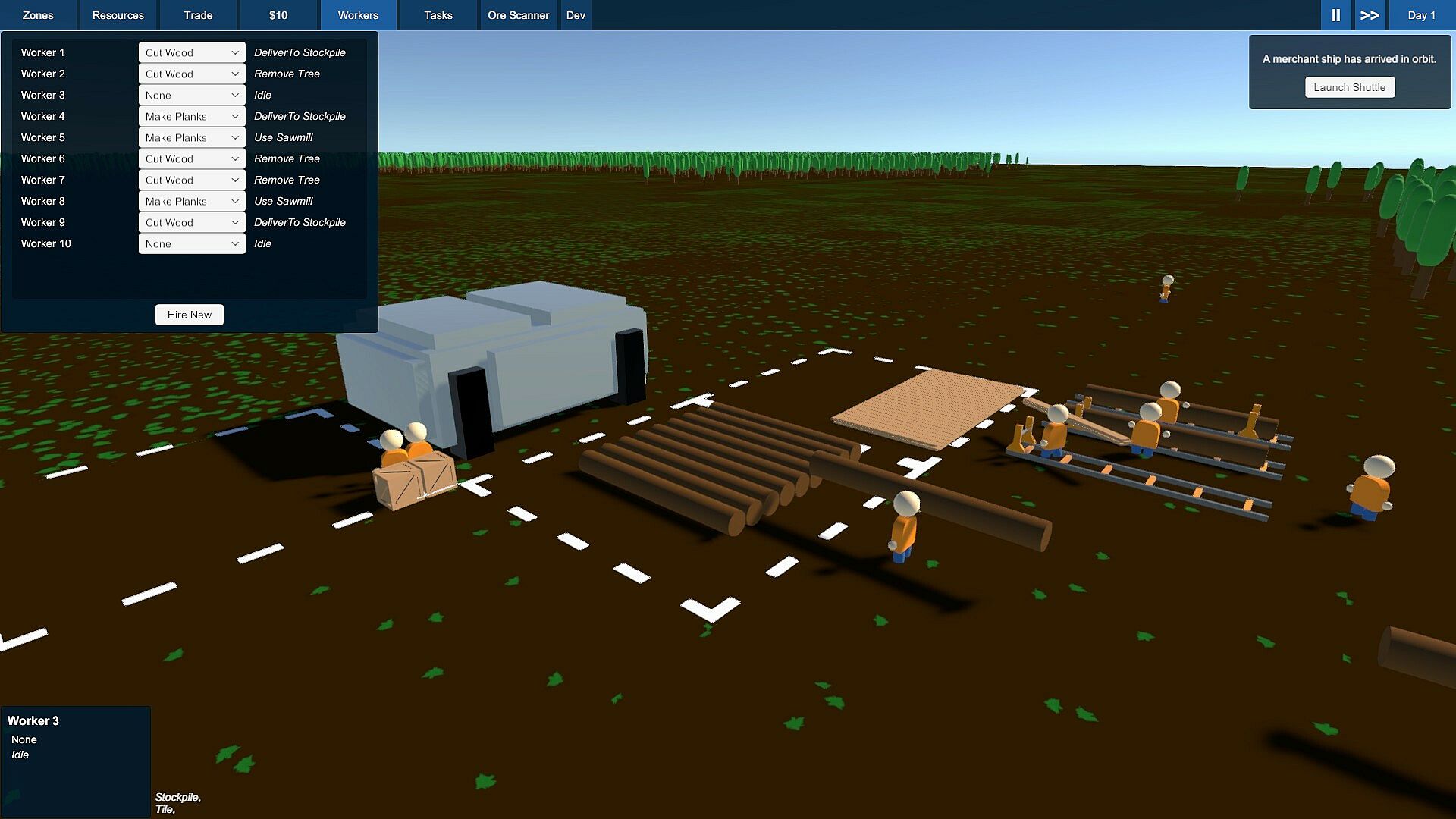The image size is (1456, 819).
Task: Expand Worker 3 job dropdown
Action: point(192,95)
